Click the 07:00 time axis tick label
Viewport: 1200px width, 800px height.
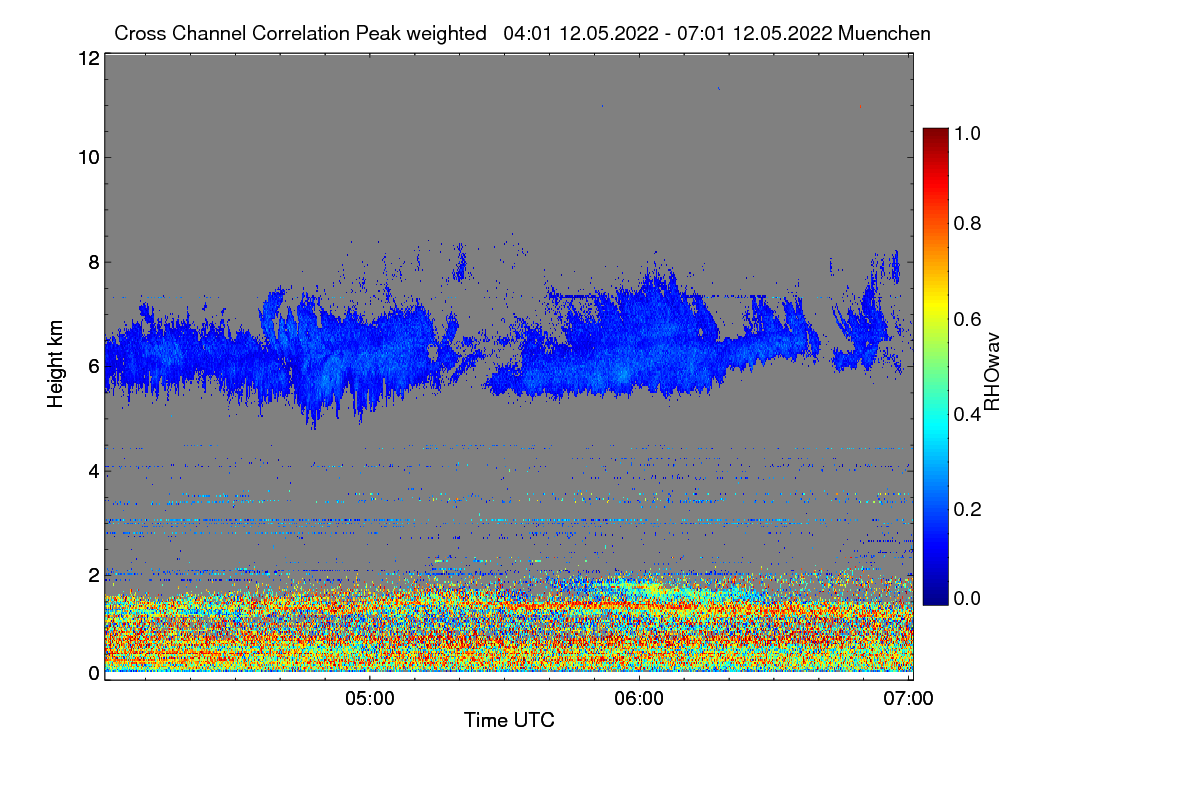click(x=908, y=698)
